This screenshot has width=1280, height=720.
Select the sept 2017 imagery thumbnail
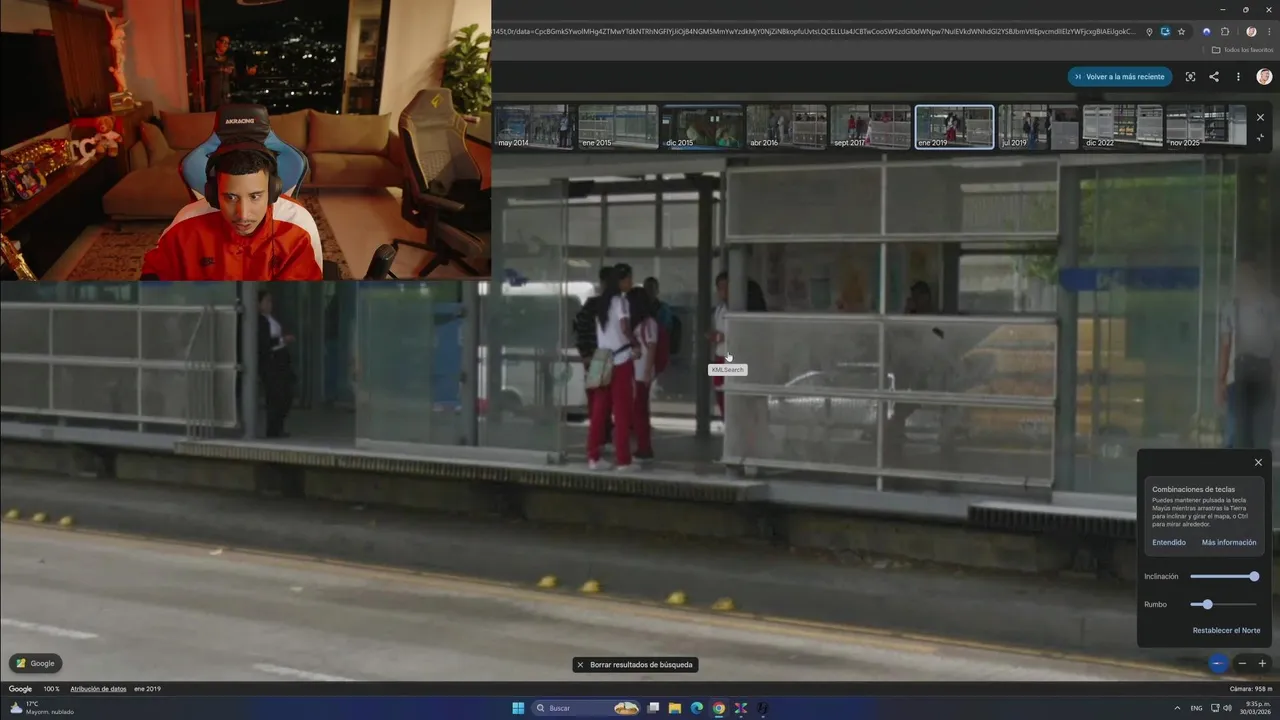(x=870, y=127)
